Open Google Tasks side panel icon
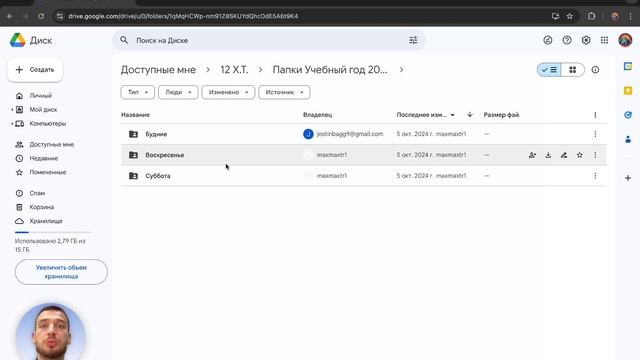Viewport: 640px width, 360px height. click(x=628, y=115)
